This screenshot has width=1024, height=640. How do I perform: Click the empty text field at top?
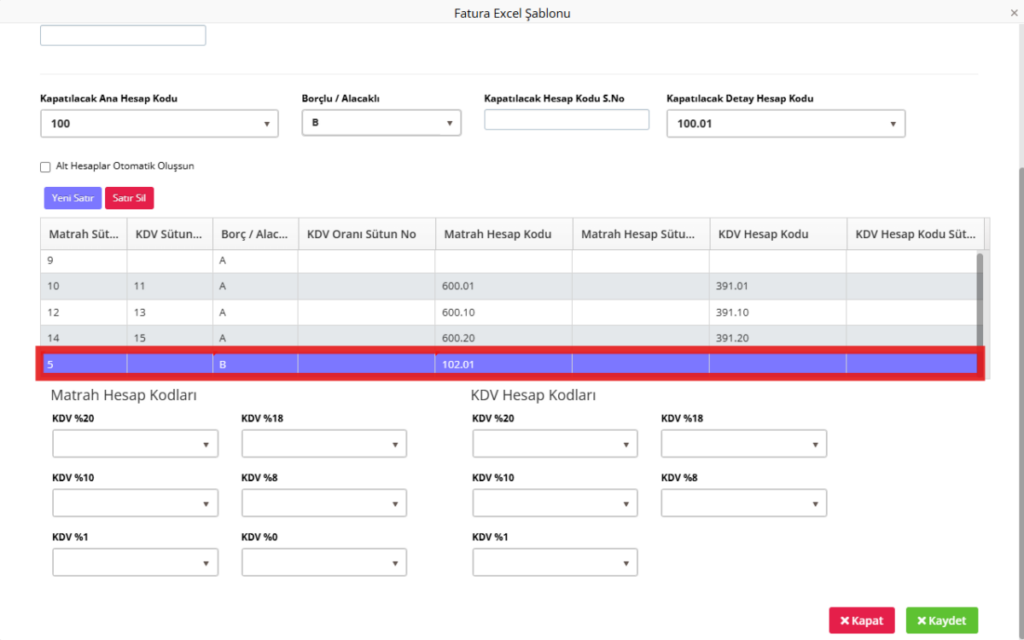(x=123, y=35)
